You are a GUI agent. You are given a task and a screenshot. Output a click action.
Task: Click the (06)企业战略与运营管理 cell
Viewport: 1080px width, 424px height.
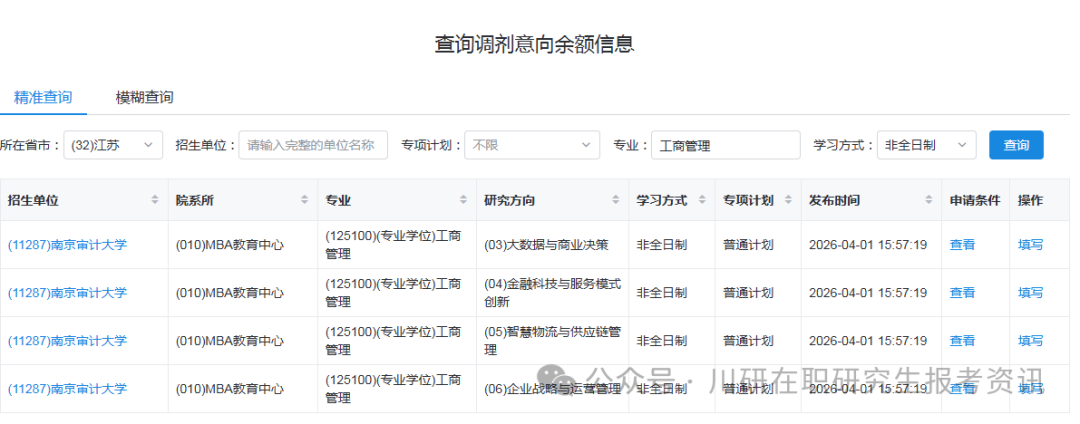point(552,389)
